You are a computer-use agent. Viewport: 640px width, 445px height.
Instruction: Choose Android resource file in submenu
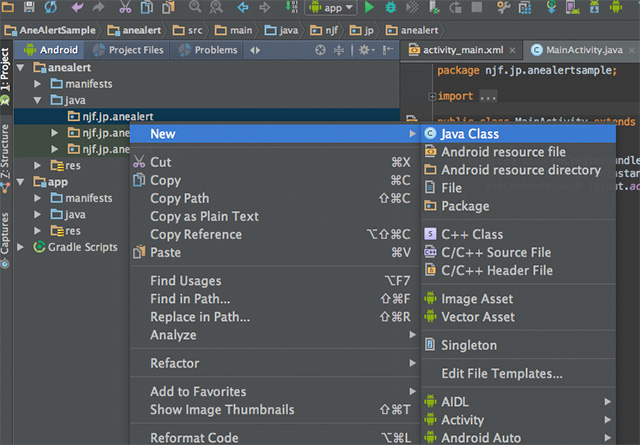tap(518, 152)
